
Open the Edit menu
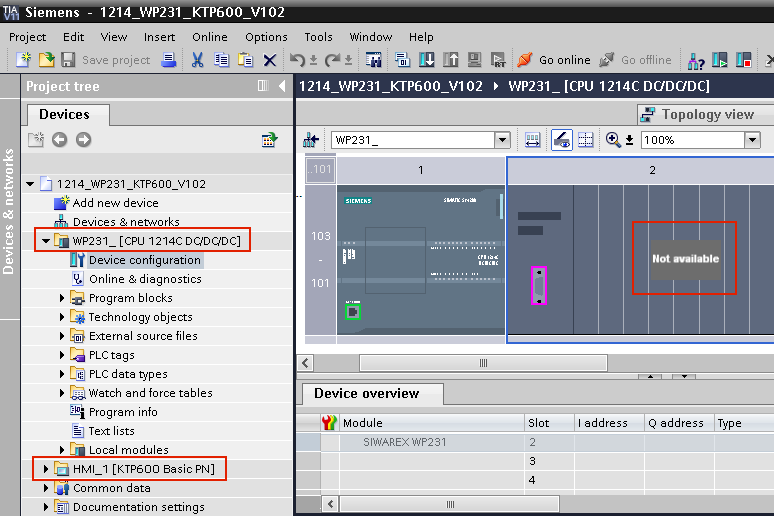(74, 37)
